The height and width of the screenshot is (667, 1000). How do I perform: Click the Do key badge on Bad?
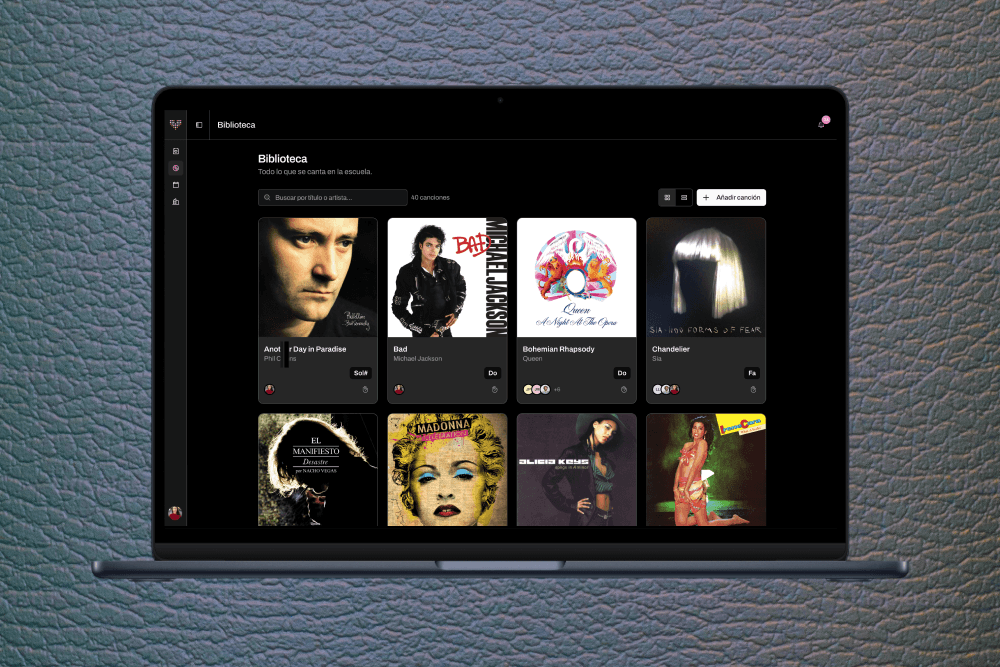492,373
